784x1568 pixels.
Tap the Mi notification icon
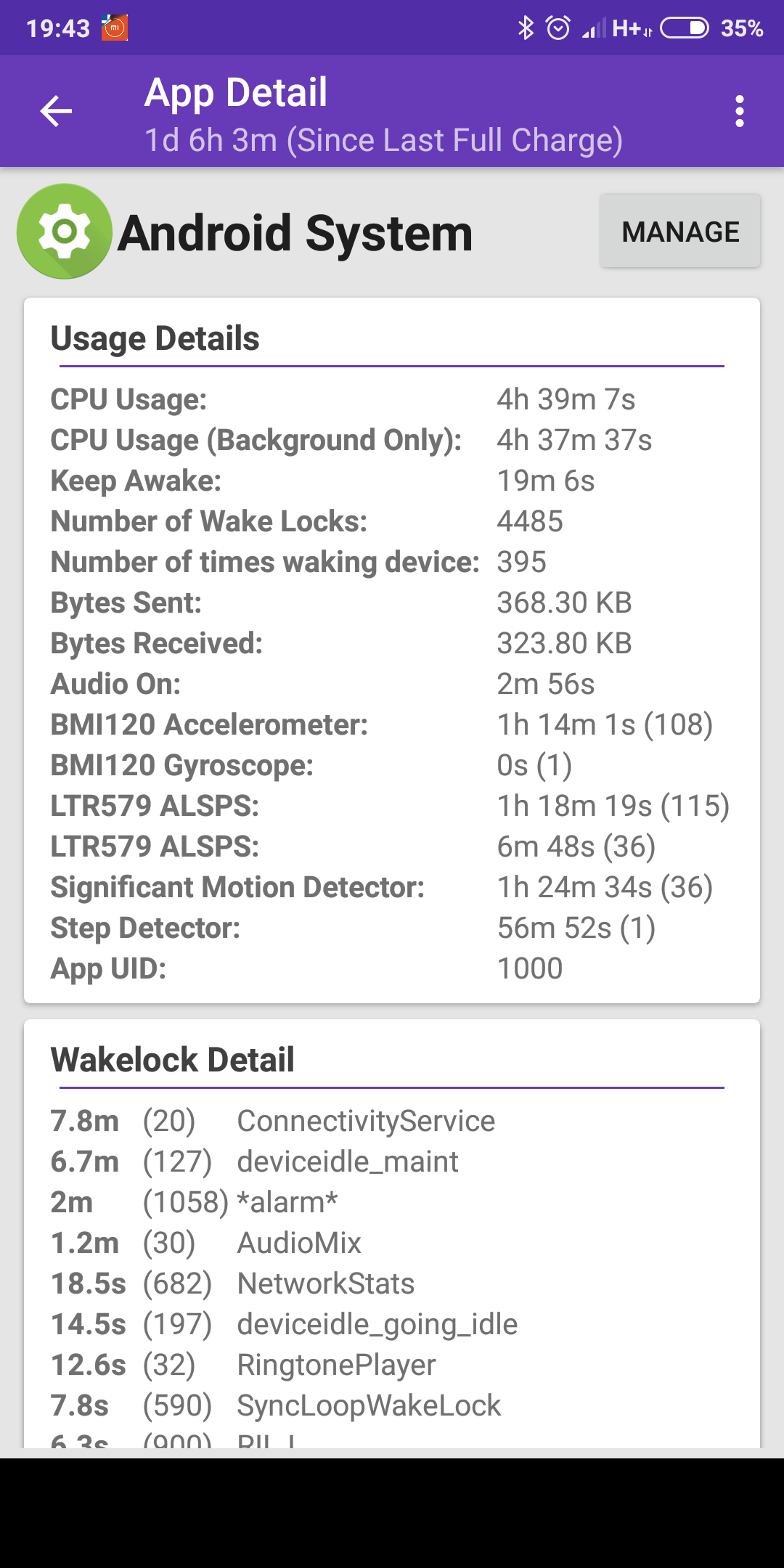tap(114, 28)
